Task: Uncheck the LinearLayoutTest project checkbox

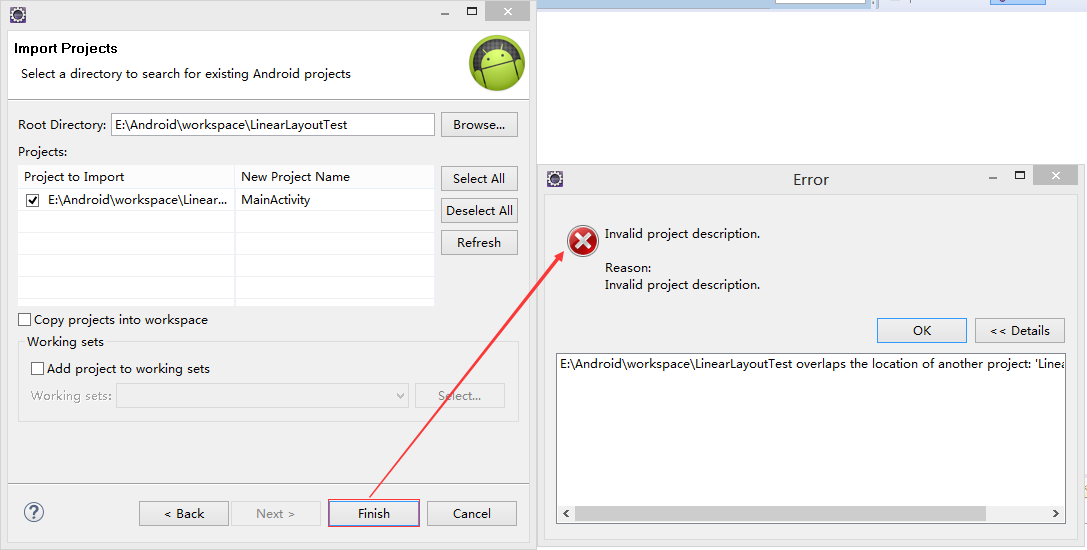Action: (33, 200)
